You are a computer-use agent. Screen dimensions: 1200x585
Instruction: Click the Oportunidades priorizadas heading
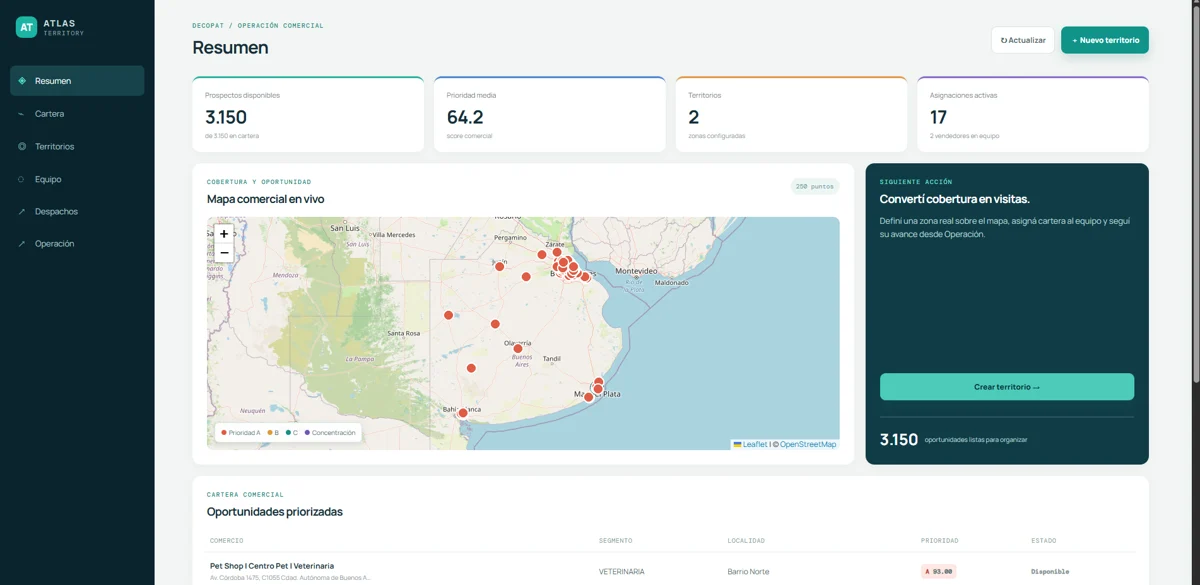(x=275, y=512)
